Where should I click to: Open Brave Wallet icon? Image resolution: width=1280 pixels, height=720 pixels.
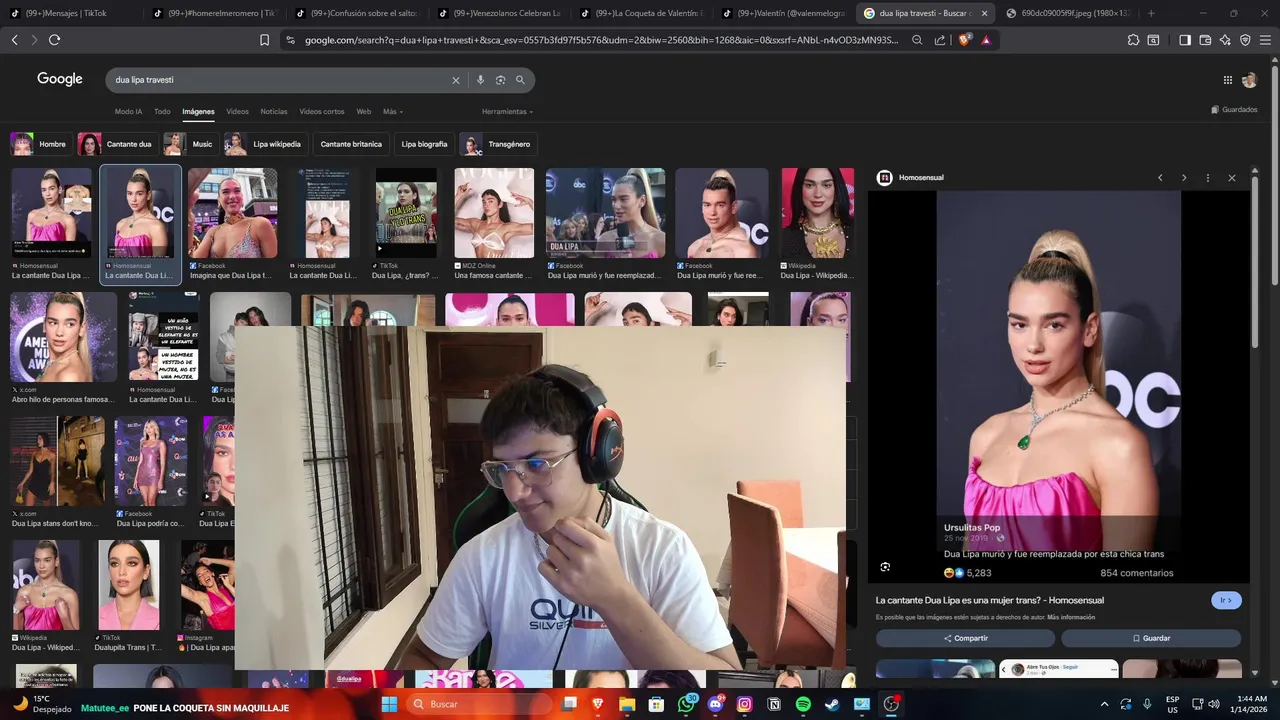[x=1205, y=40]
